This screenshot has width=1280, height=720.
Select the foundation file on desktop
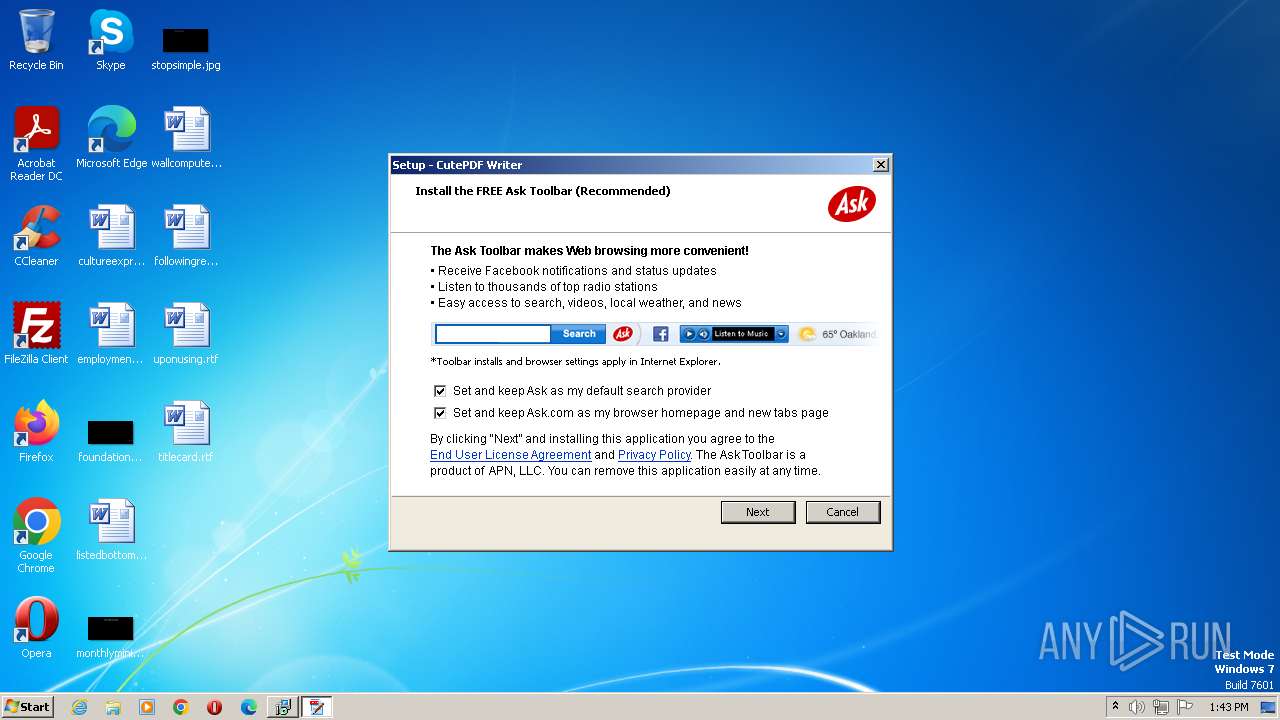coord(110,441)
